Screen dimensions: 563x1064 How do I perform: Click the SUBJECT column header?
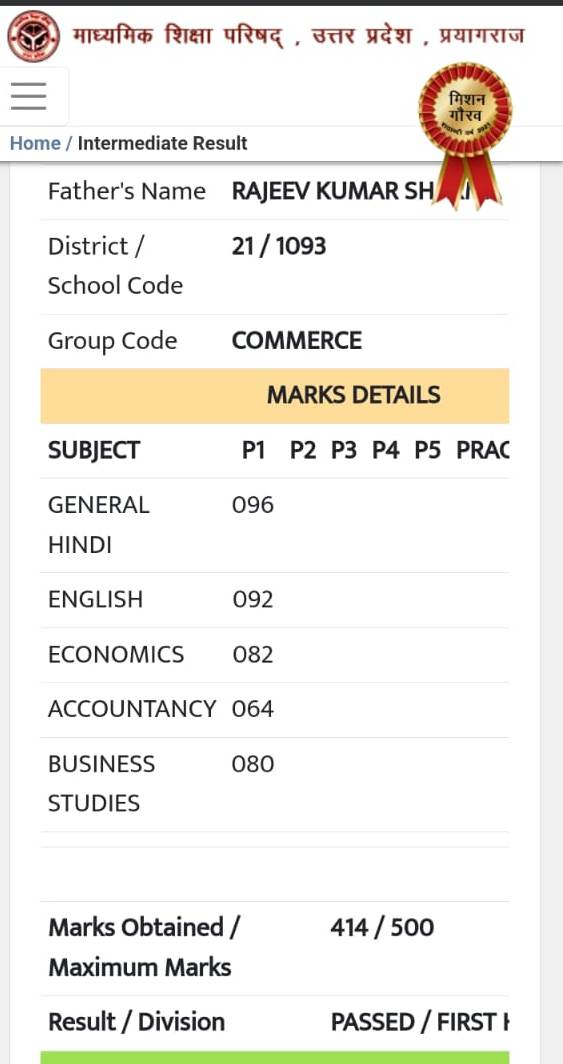94,451
